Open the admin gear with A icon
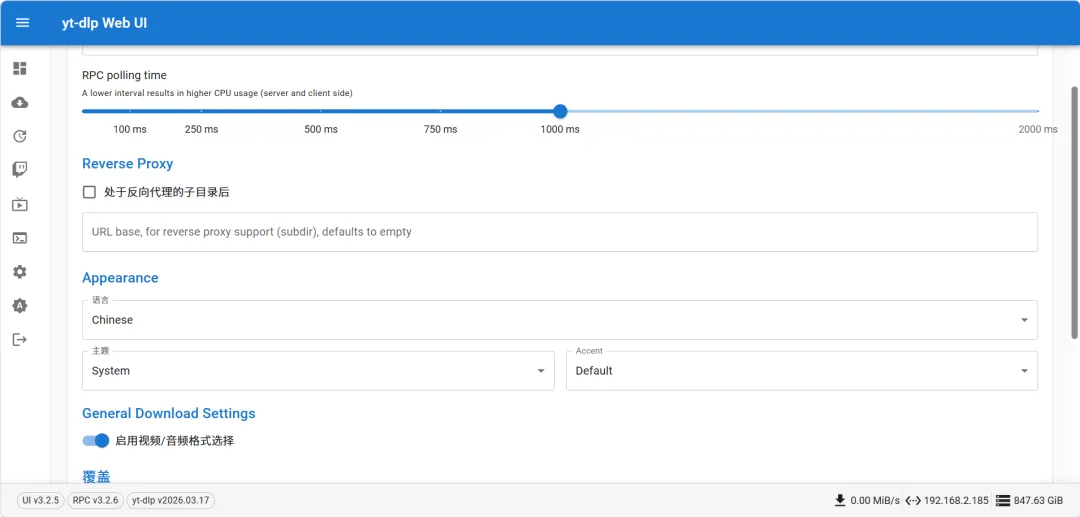The width and height of the screenshot is (1080, 517). point(20,306)
